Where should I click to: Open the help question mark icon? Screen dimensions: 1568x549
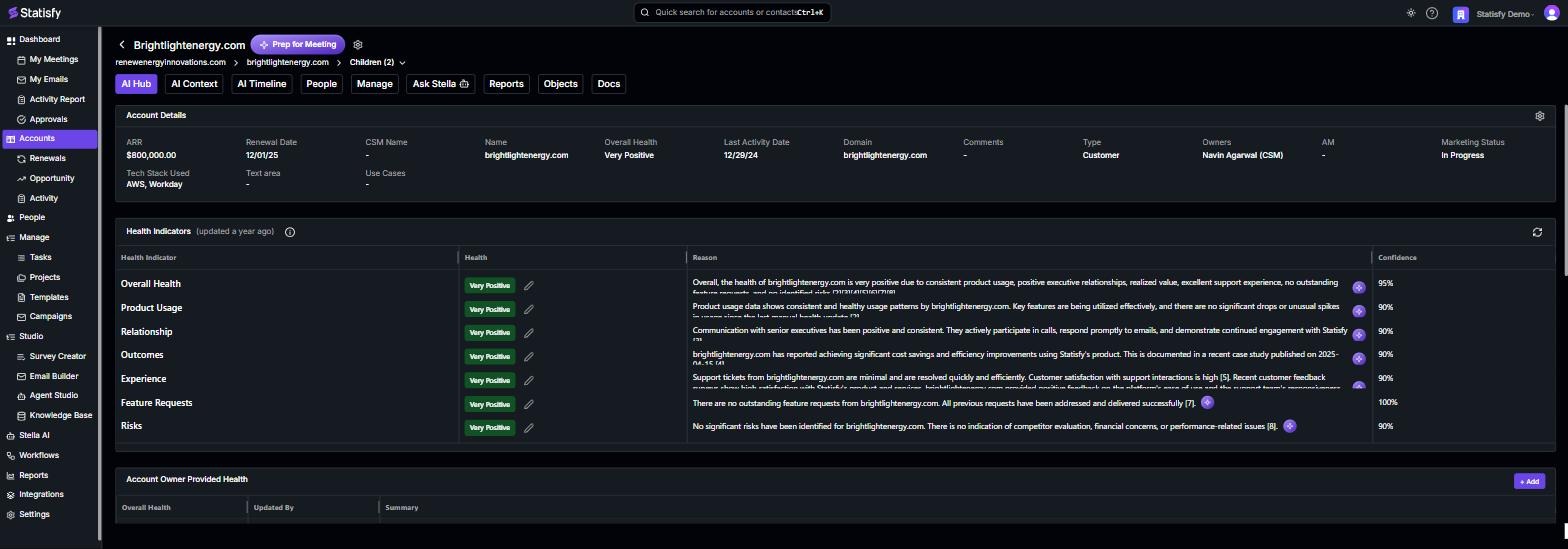[x=1432, y=13]
